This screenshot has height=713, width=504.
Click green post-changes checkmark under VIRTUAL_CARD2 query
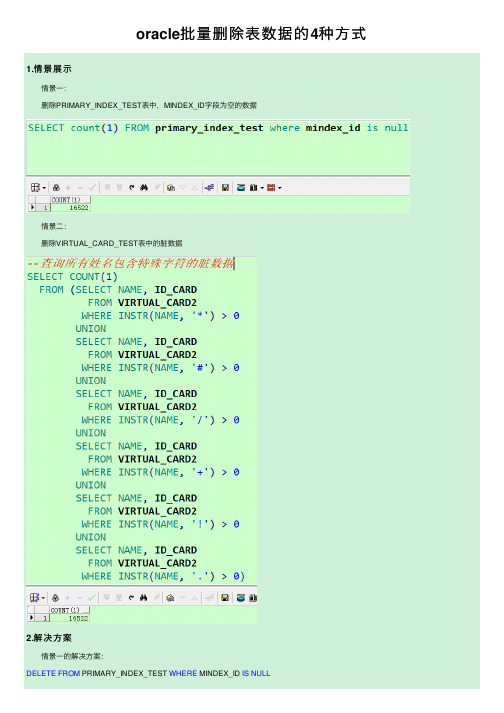click(x=91, y=598)
